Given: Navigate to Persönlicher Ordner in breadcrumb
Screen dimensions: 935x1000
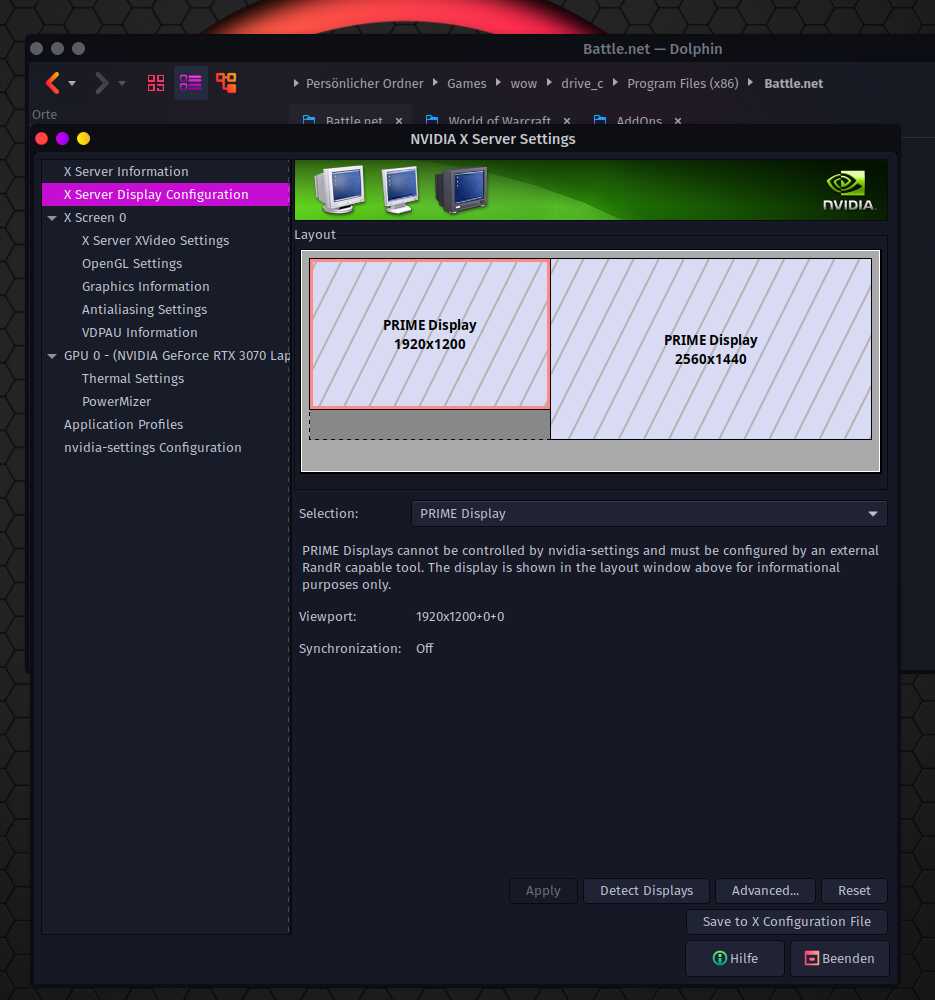Looking at the screenshot, I should pyautogui.click(x=364, y=84).
